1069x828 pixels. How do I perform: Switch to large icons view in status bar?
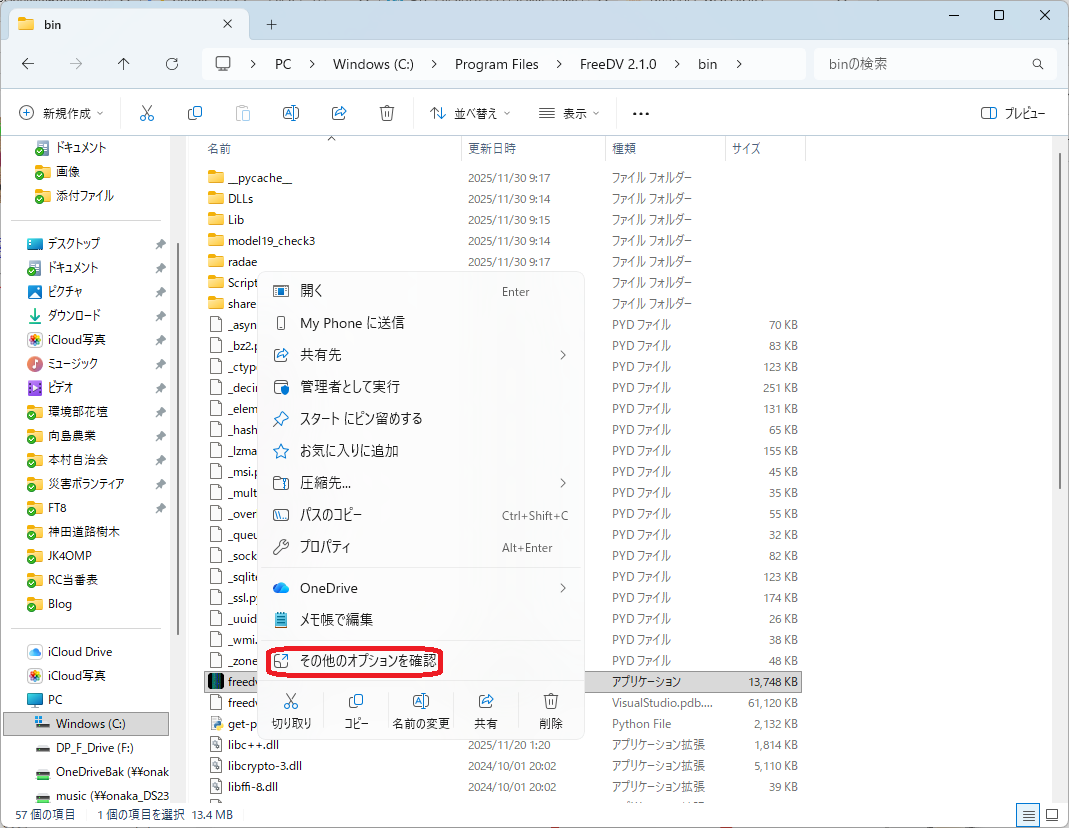1052,815
